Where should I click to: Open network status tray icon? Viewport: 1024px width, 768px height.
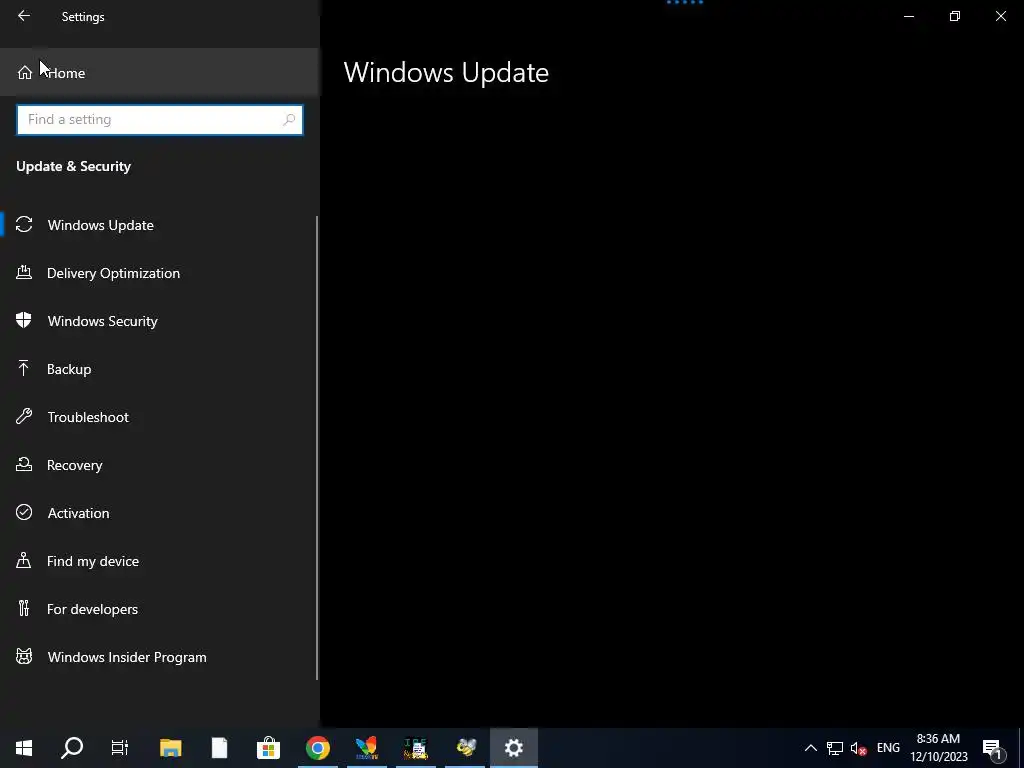coord(835,748)
